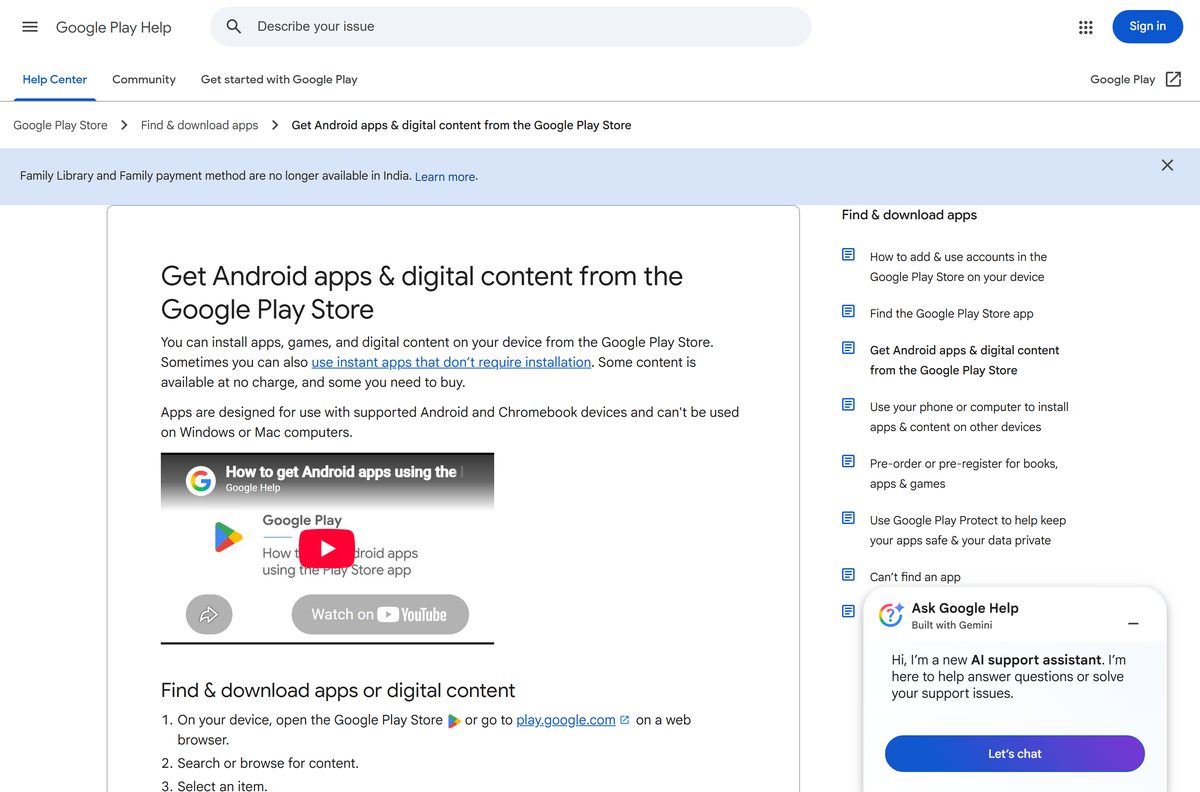1200x792 pixels.
Task: Open 'use instant apps that don't require installation' link
Action: 451,362
